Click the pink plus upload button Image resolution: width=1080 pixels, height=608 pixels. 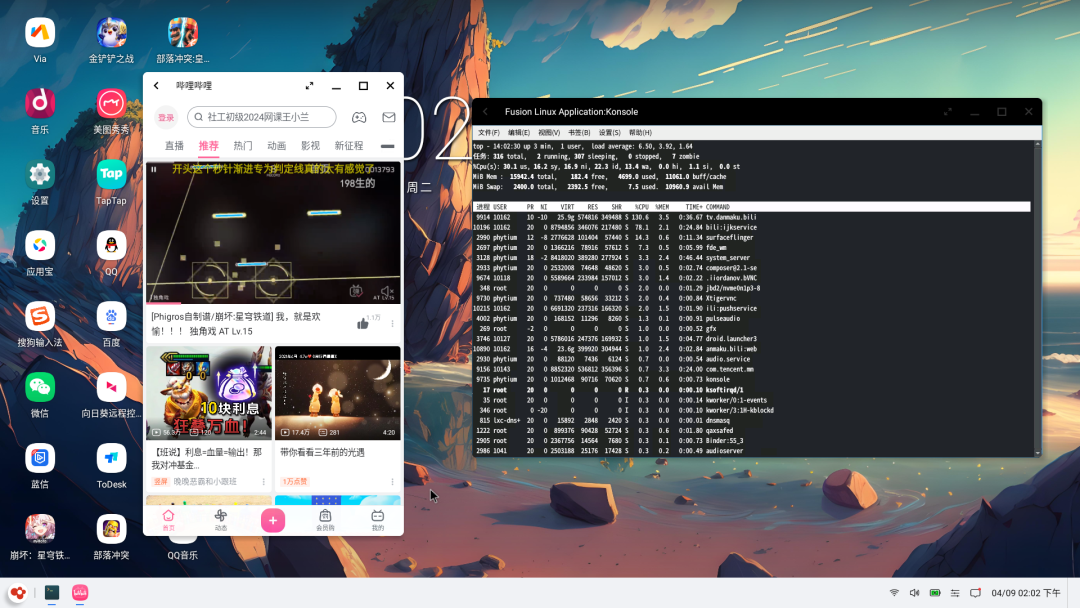[273, 520]
